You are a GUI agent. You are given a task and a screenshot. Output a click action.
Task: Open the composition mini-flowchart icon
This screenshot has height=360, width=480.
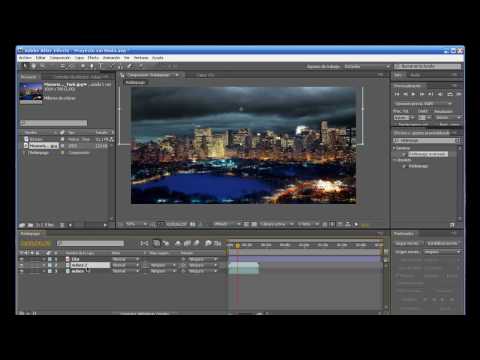coord(144,243)
